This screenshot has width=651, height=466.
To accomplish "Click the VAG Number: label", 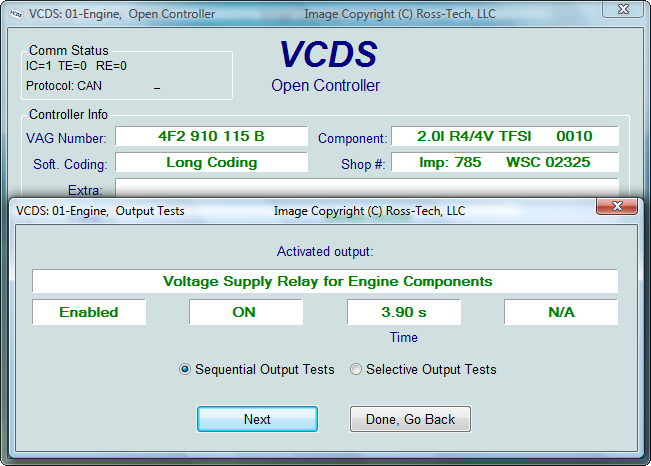I will 66,138.
